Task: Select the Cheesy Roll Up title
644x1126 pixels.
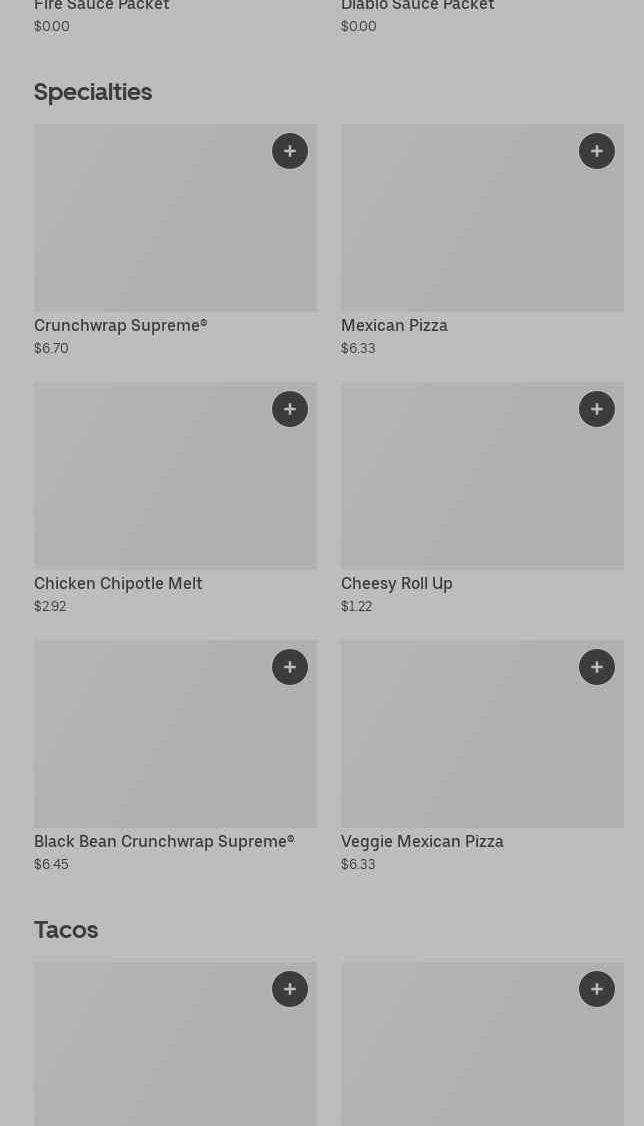Action: click(397, 584)
